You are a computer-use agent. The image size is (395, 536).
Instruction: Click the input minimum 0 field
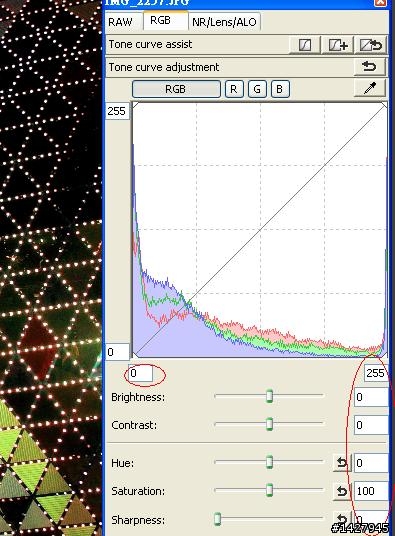140,373
